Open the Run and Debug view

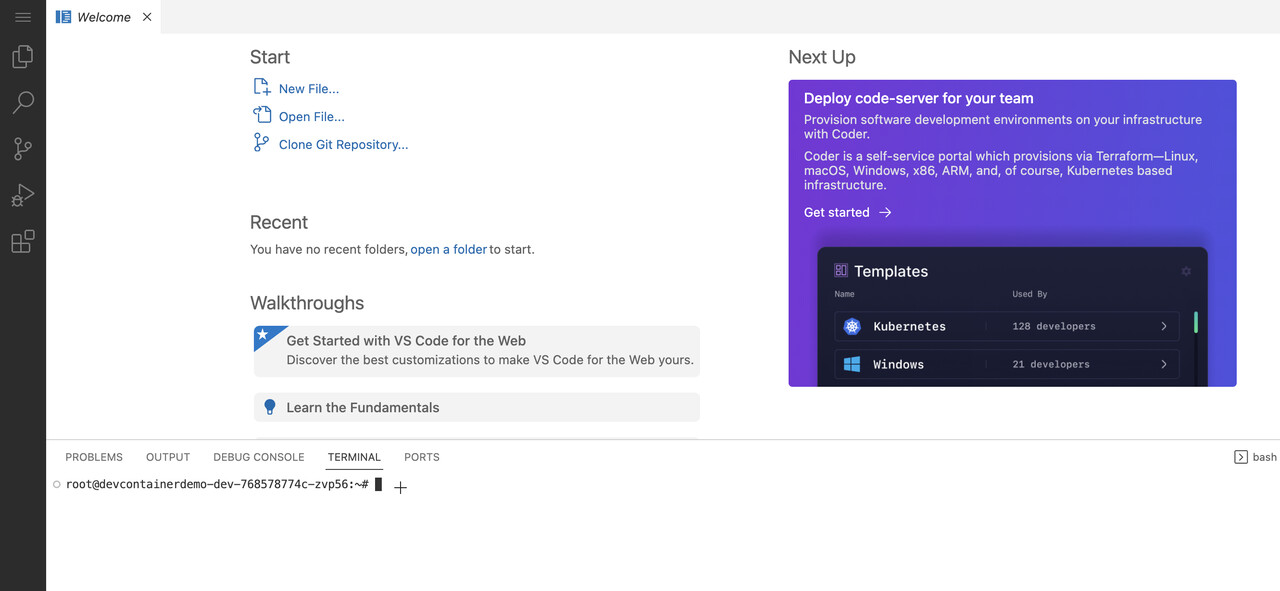pos(23,195)
